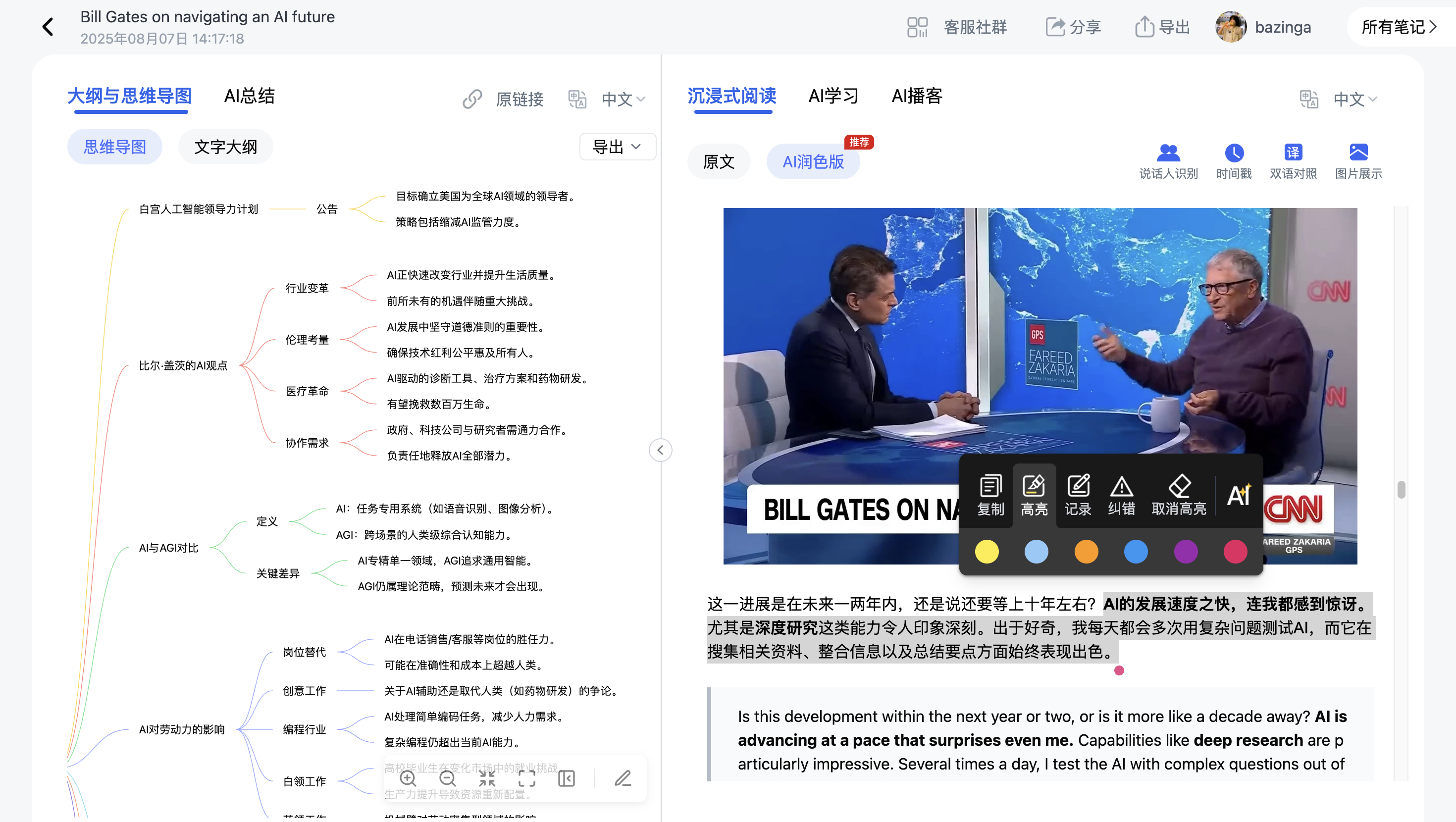1456x822 pixels.
Task: Pick light blue highlight color
Action: 1036,552
